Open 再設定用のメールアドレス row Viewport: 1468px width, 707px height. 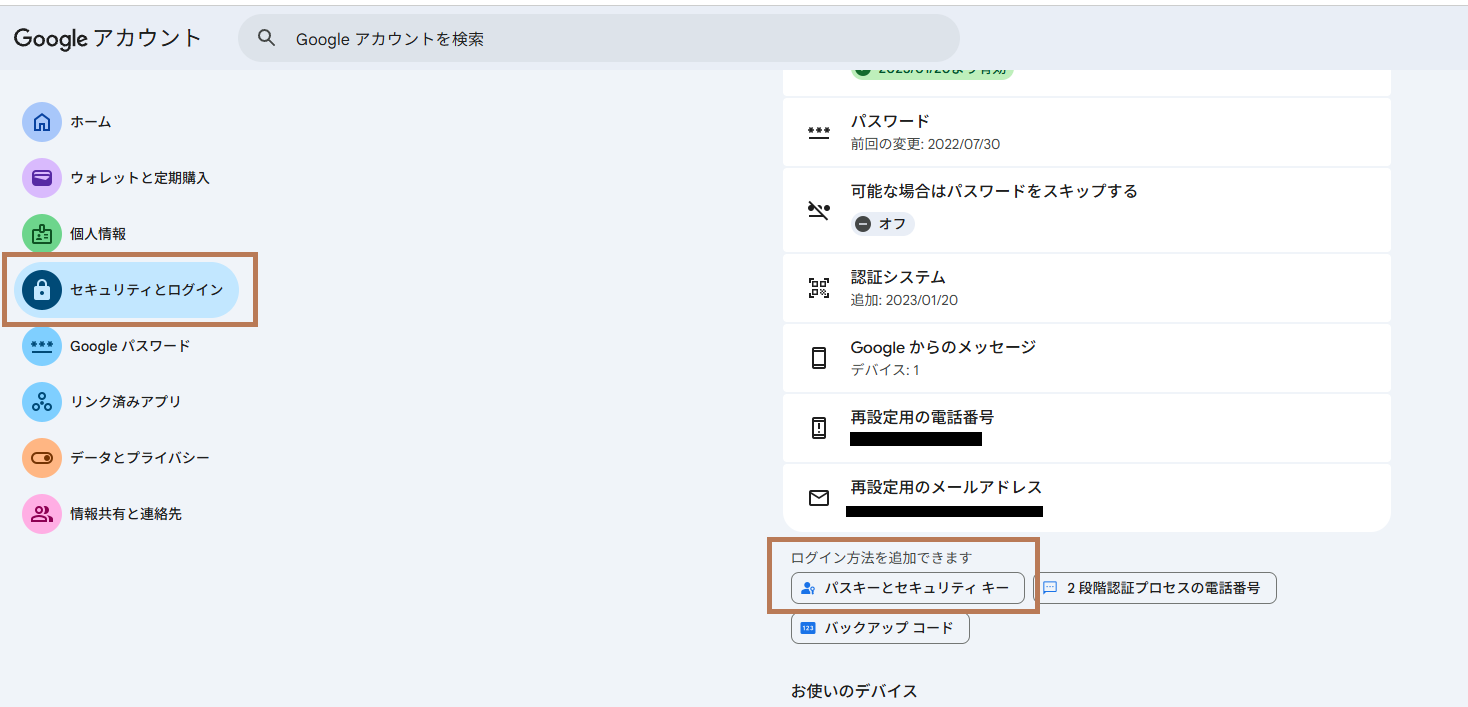[1087, 498]
